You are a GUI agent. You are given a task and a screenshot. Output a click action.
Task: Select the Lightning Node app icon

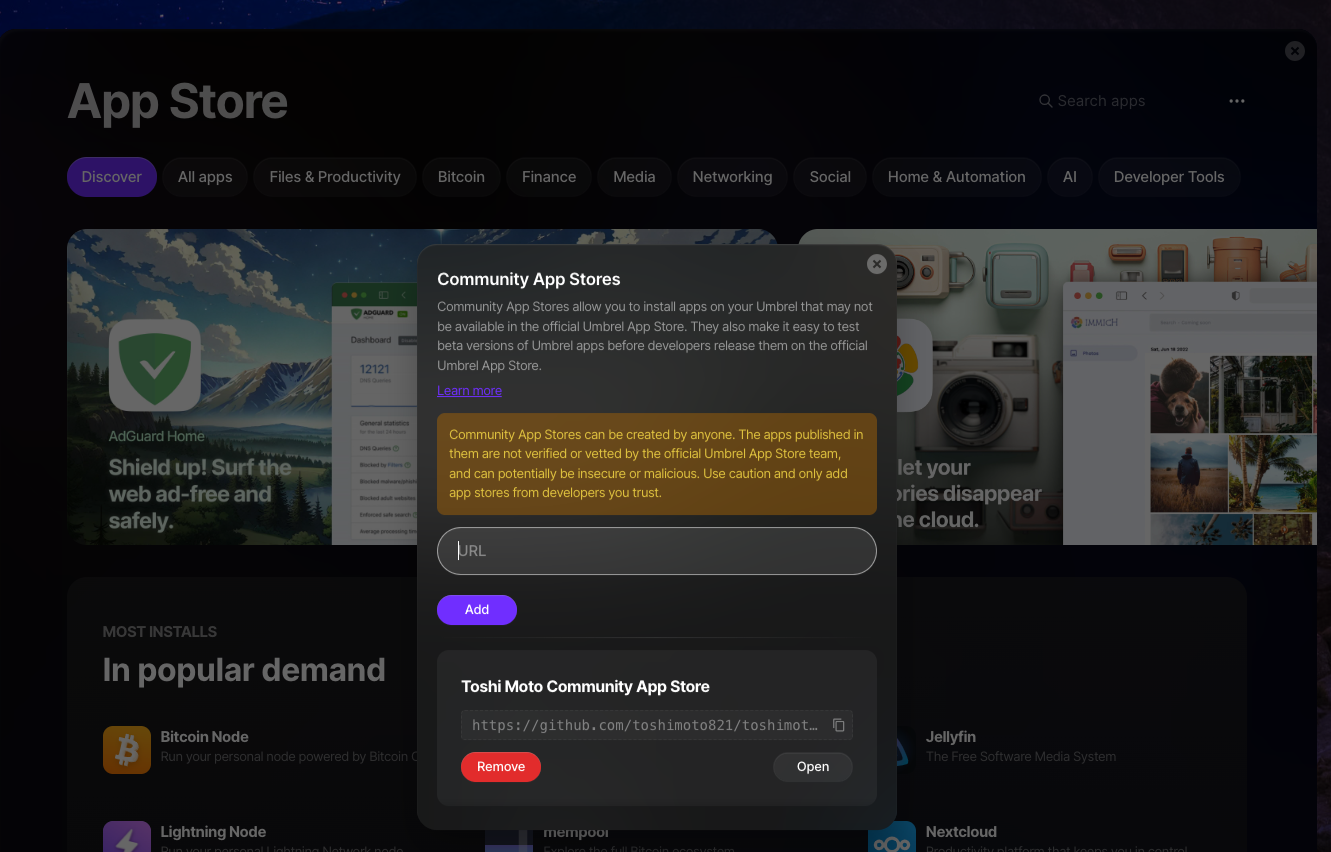(x=127, y=836)
